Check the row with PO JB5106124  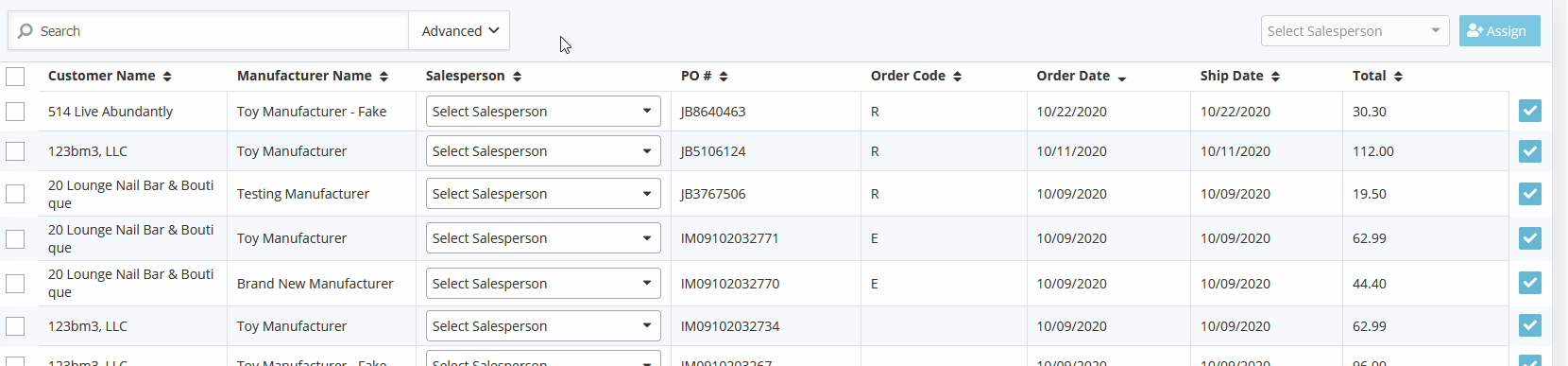click(x=15, y=151)
